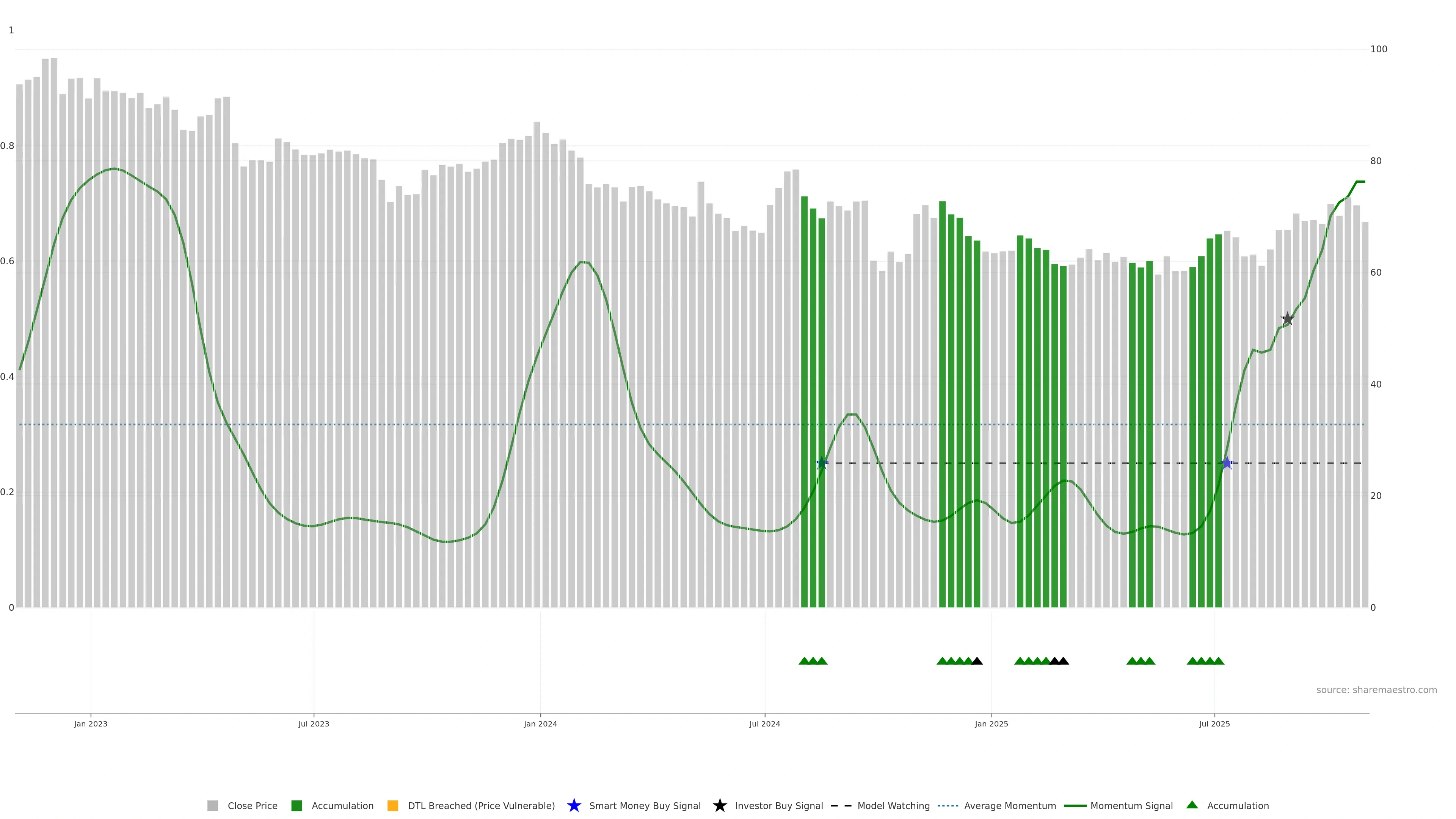
Task: Click the Jul 2024 axis label
Action: [765, 723]
